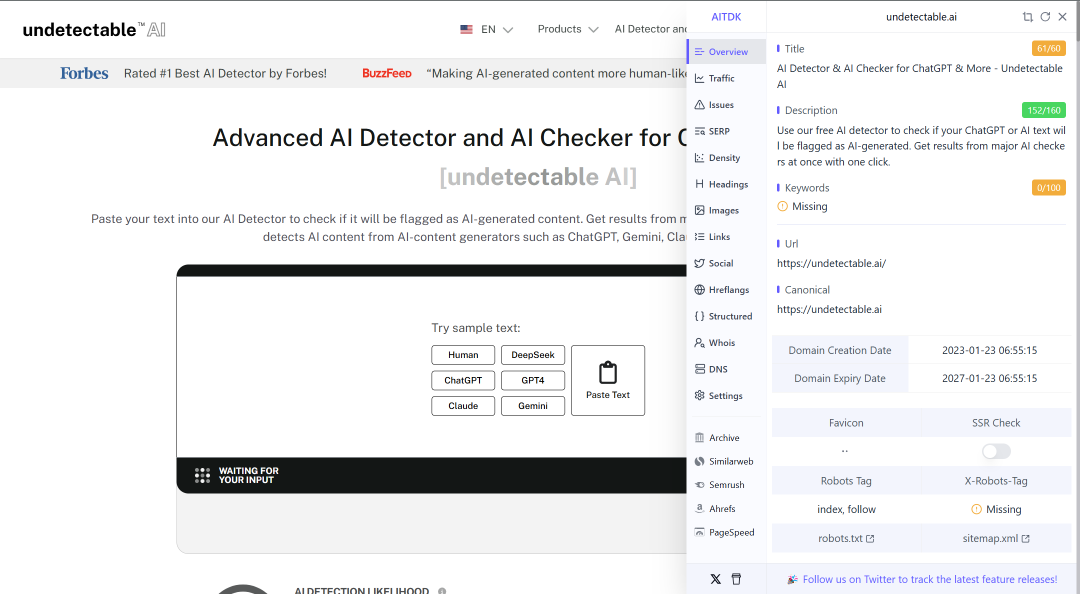Click the X (Twitter) icon in the footer

[x=716, y=579]
